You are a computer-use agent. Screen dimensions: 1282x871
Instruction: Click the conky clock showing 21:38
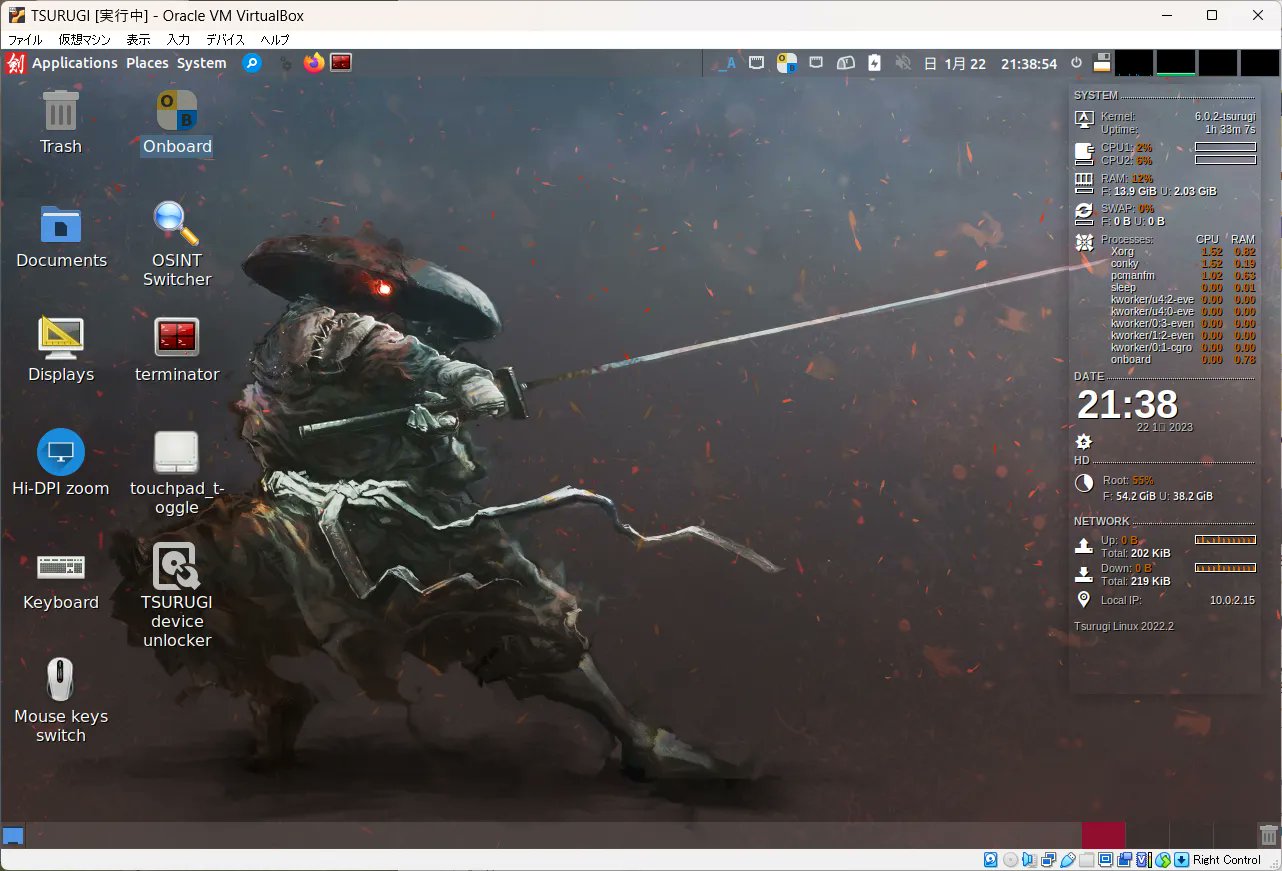pos(1127,405)
